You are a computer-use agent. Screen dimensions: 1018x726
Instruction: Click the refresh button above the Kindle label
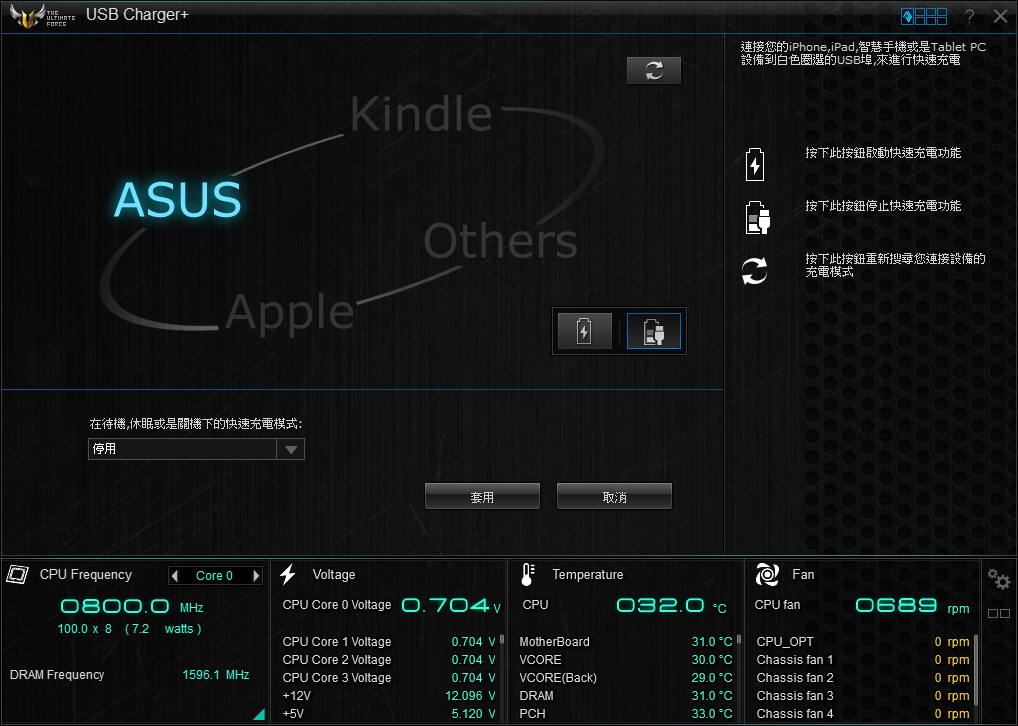654,71
